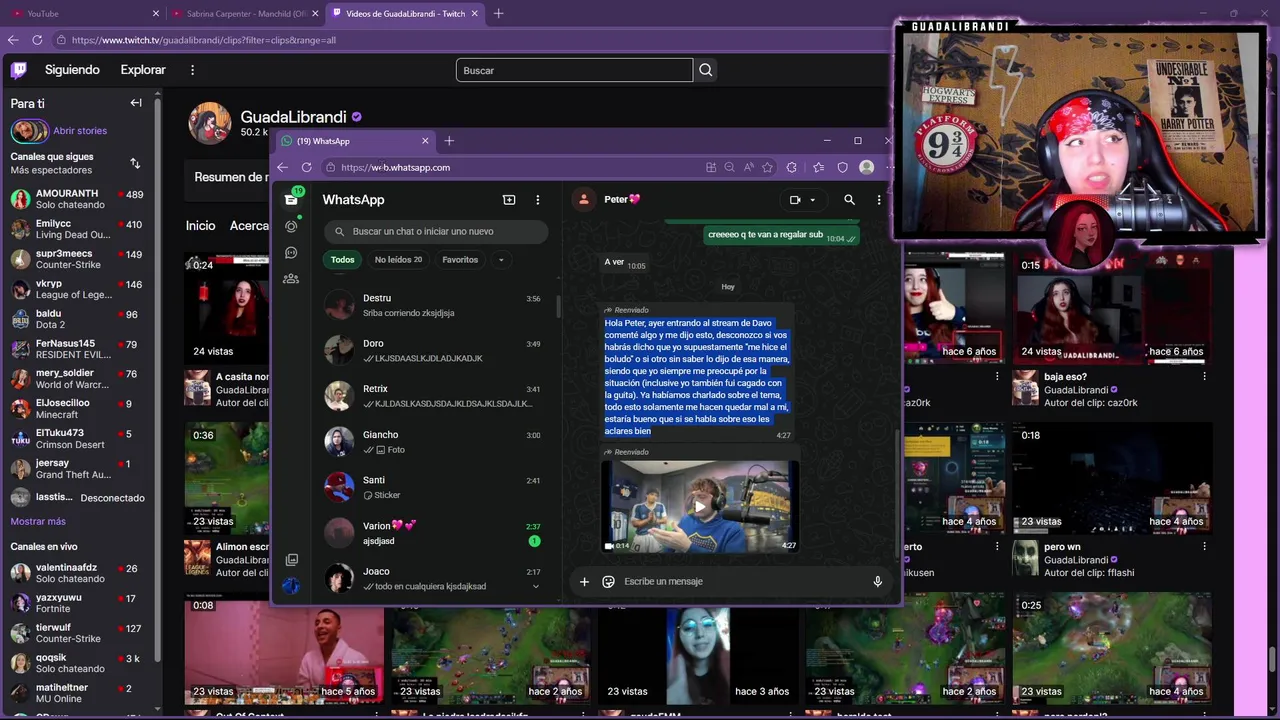
Task: Start a new chat in WhatsApp
Action: pos(509,200)
